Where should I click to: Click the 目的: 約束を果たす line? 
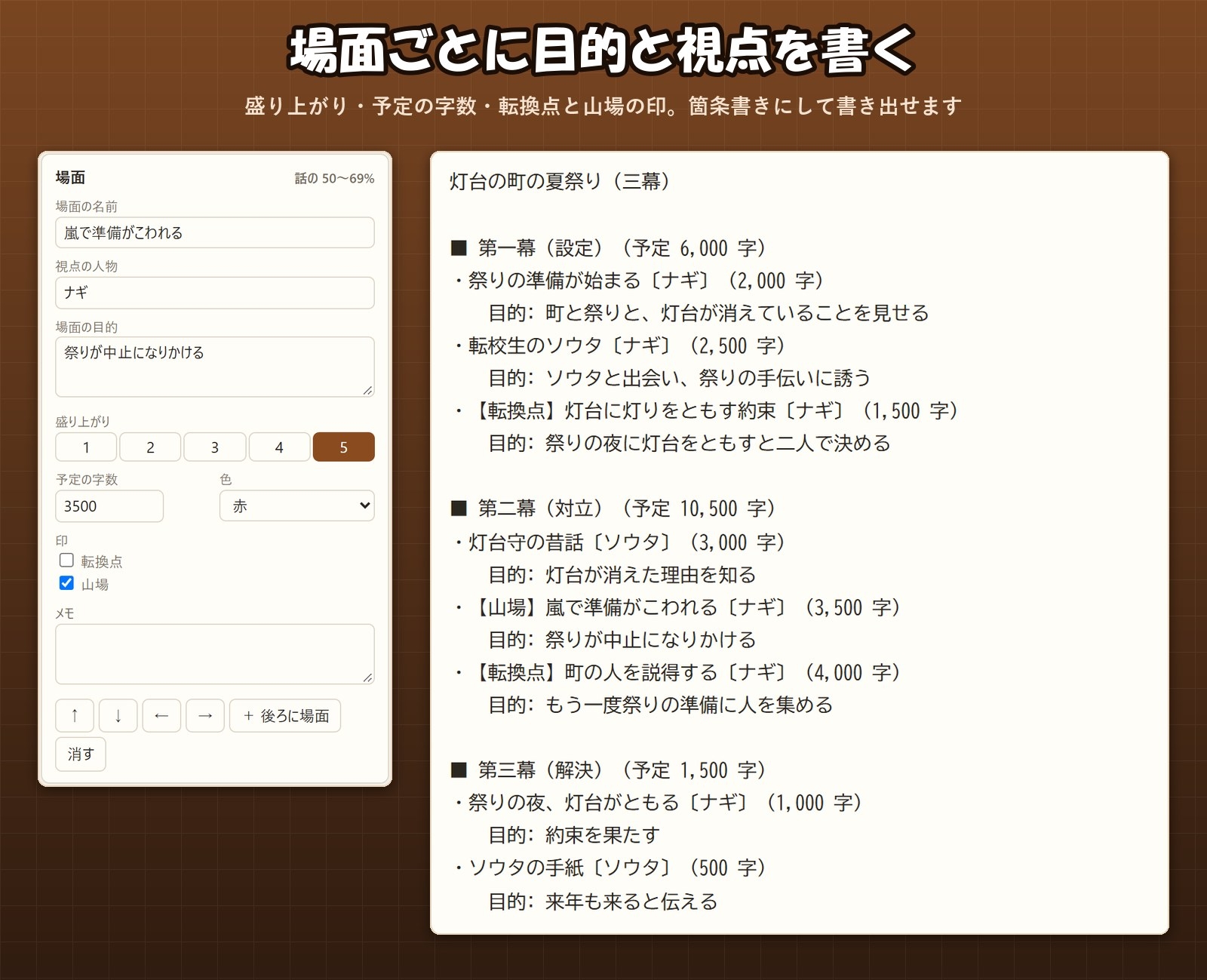coord(574,835)
